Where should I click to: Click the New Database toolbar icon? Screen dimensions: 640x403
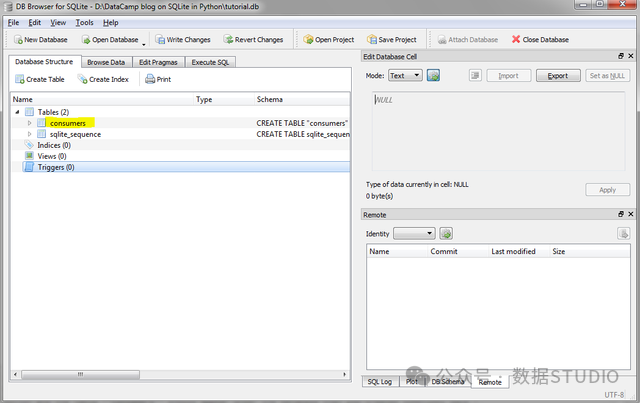pos(18,40)
